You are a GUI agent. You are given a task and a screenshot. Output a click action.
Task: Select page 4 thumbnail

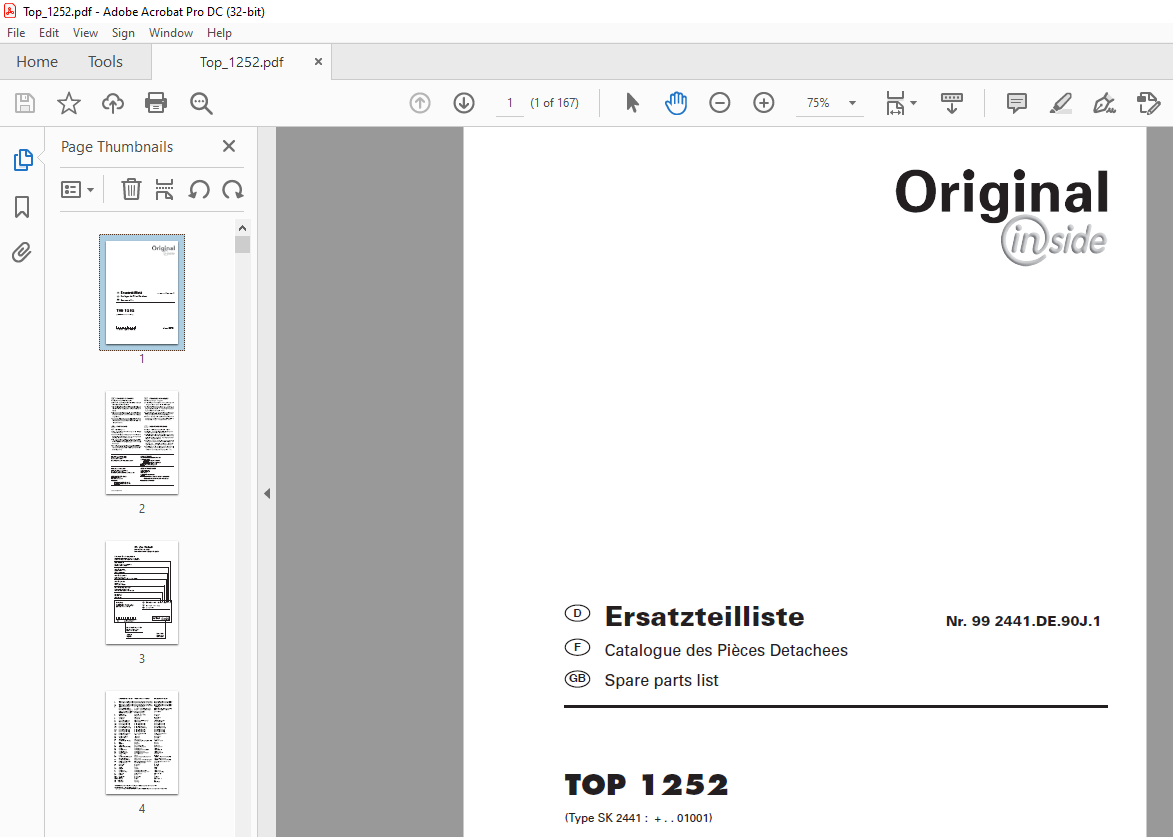coord(142,743)
